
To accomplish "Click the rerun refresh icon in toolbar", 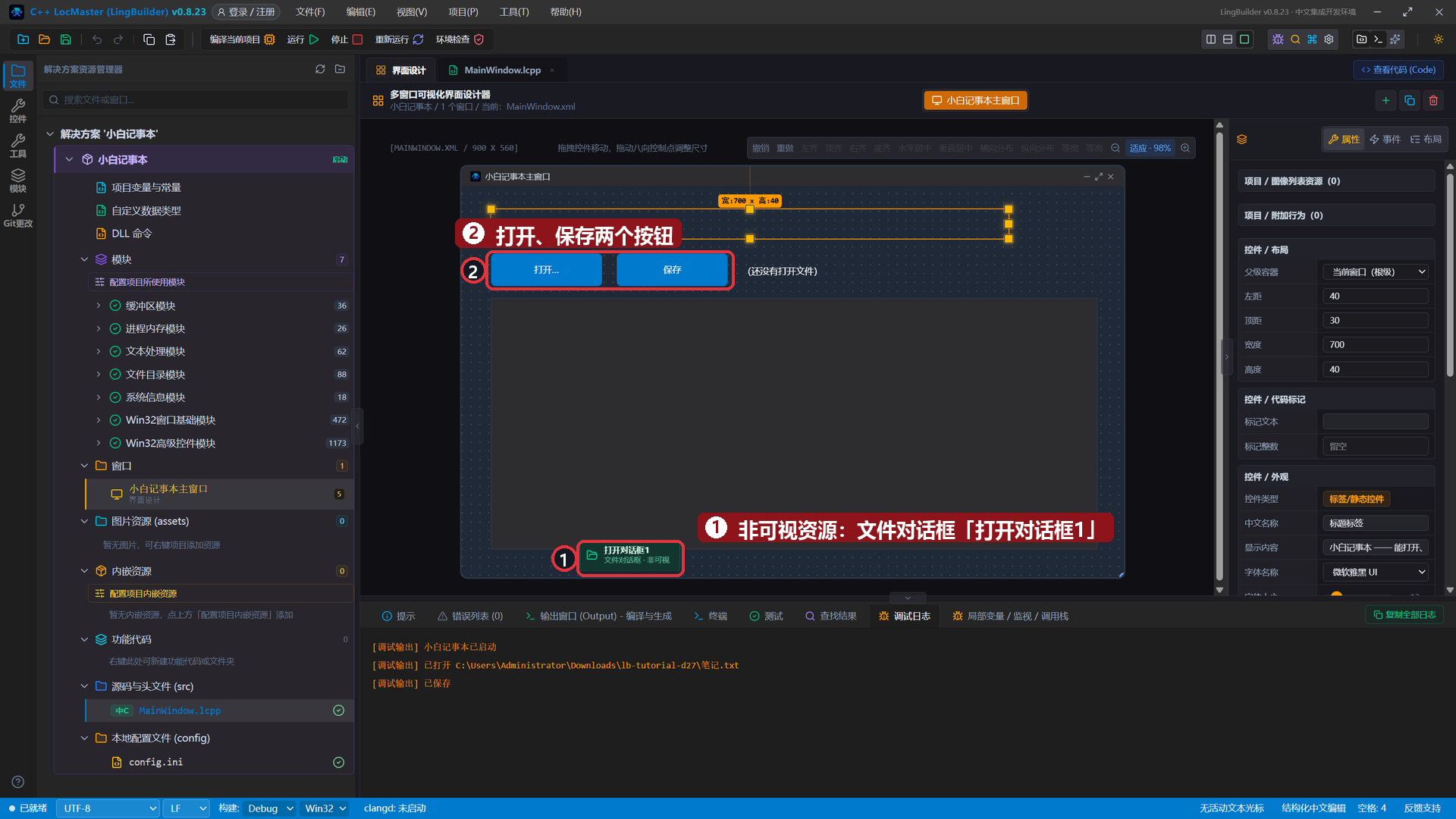I will [418, 39].
